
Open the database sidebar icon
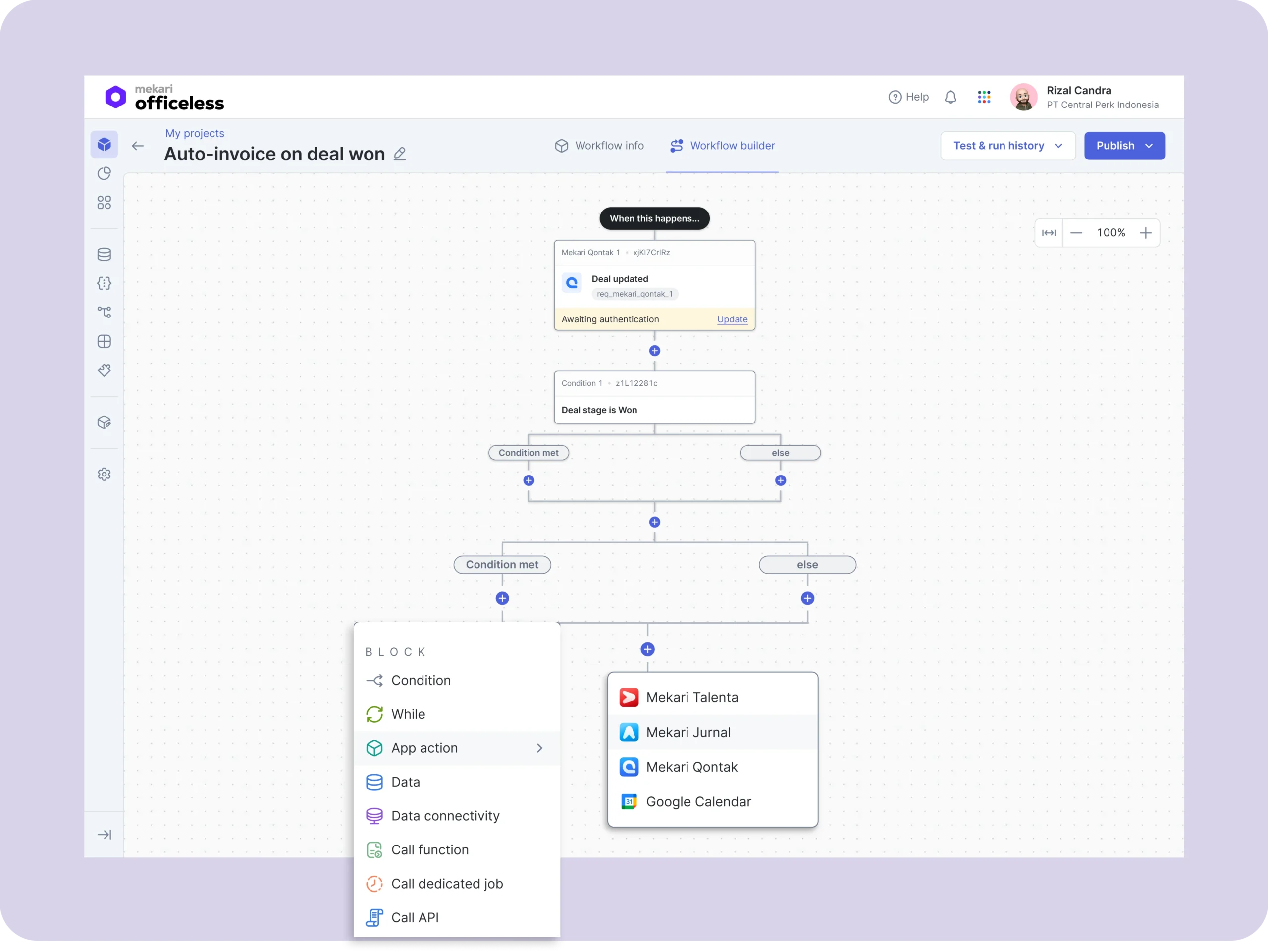coord(104,255)
